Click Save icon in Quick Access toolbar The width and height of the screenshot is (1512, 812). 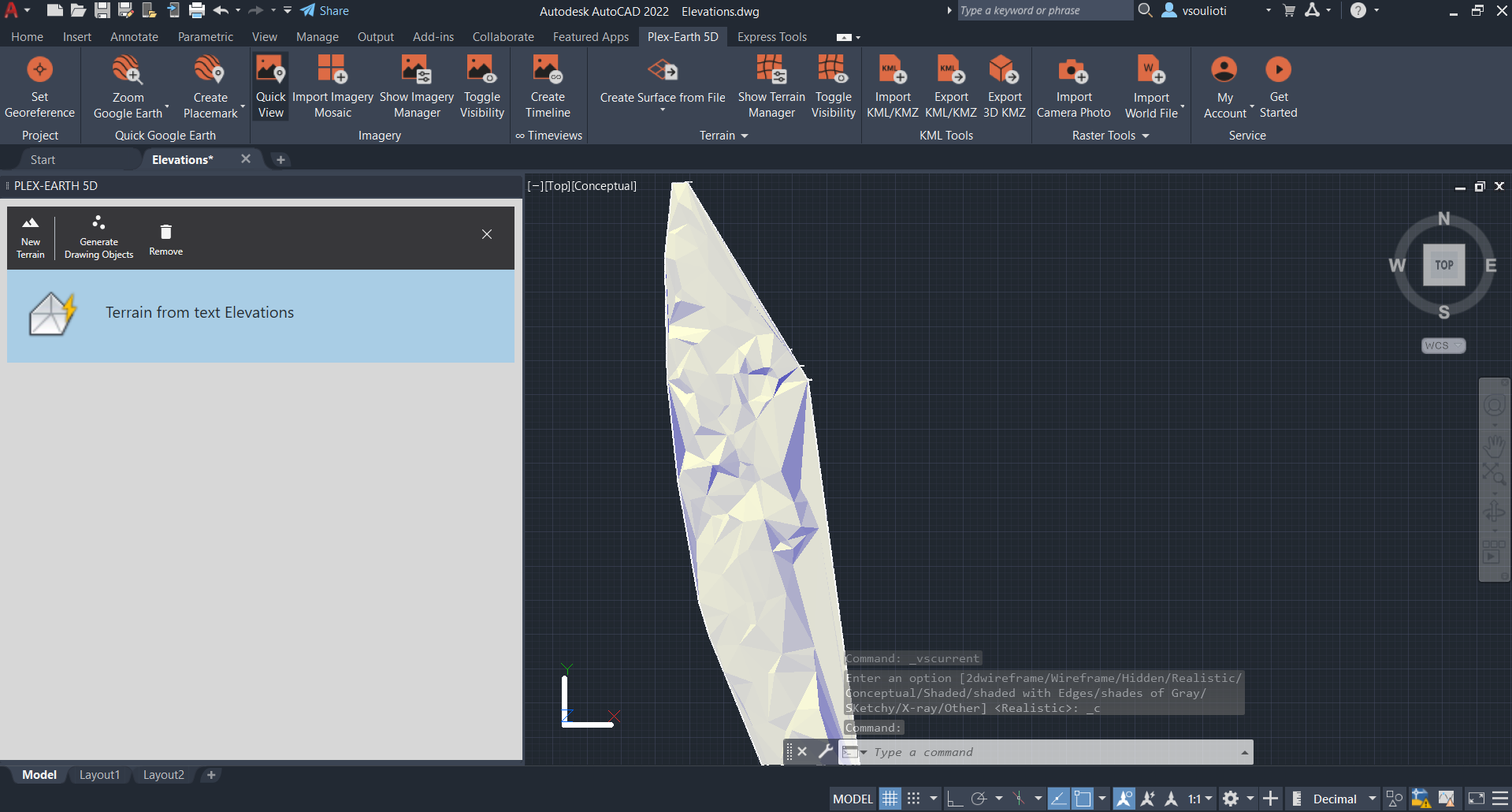point(102,10)
